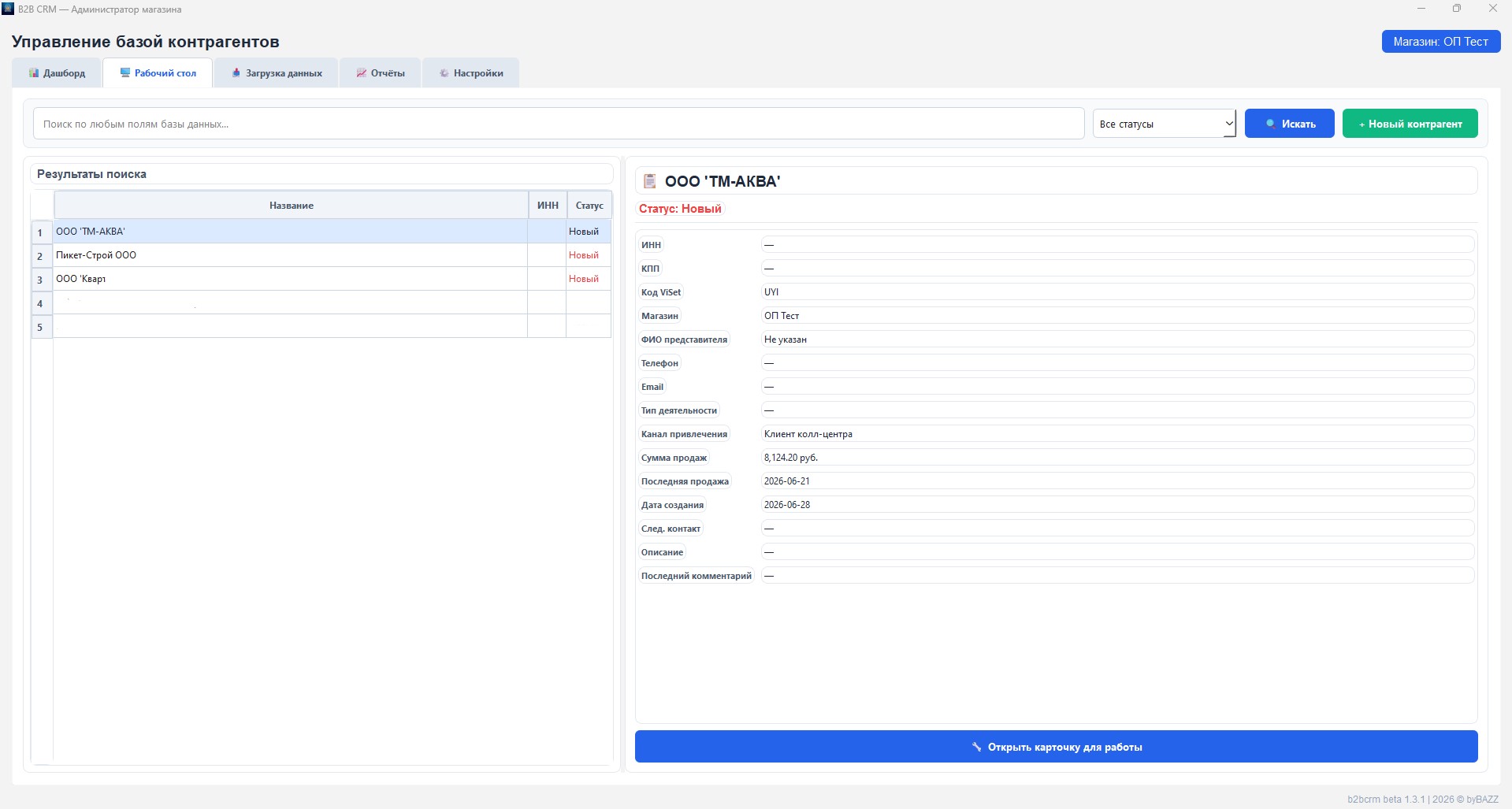Open the Дашборд tab icon

coord(34,73)
